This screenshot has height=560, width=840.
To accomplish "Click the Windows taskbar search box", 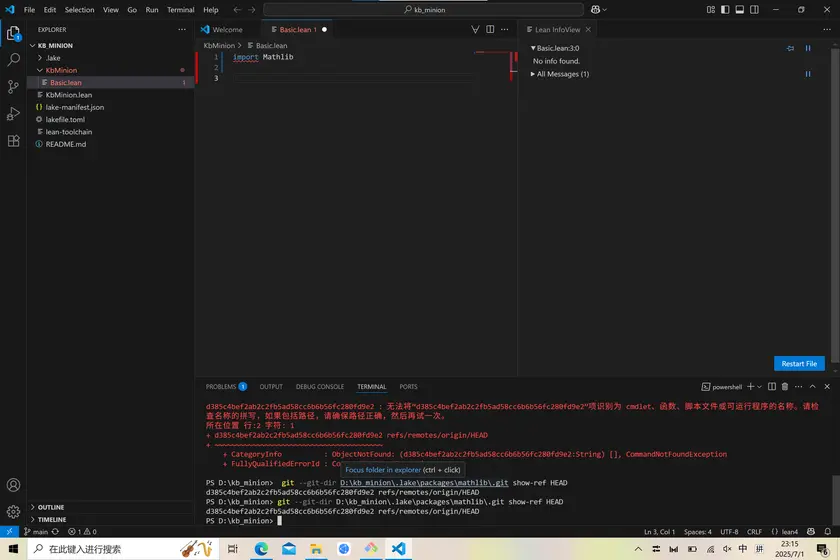I will click(x=90, y=549).
